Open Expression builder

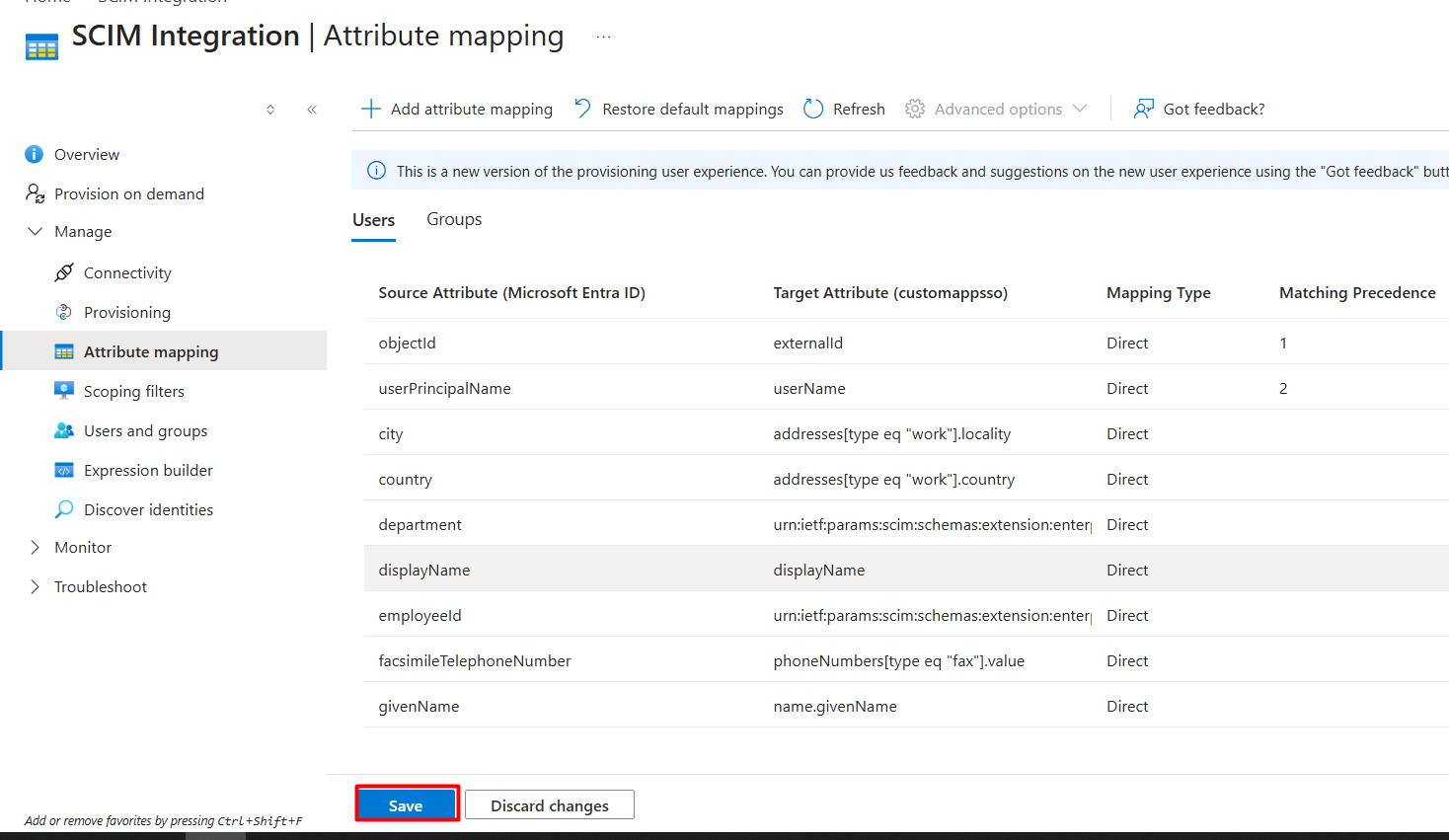pos(148,470)
